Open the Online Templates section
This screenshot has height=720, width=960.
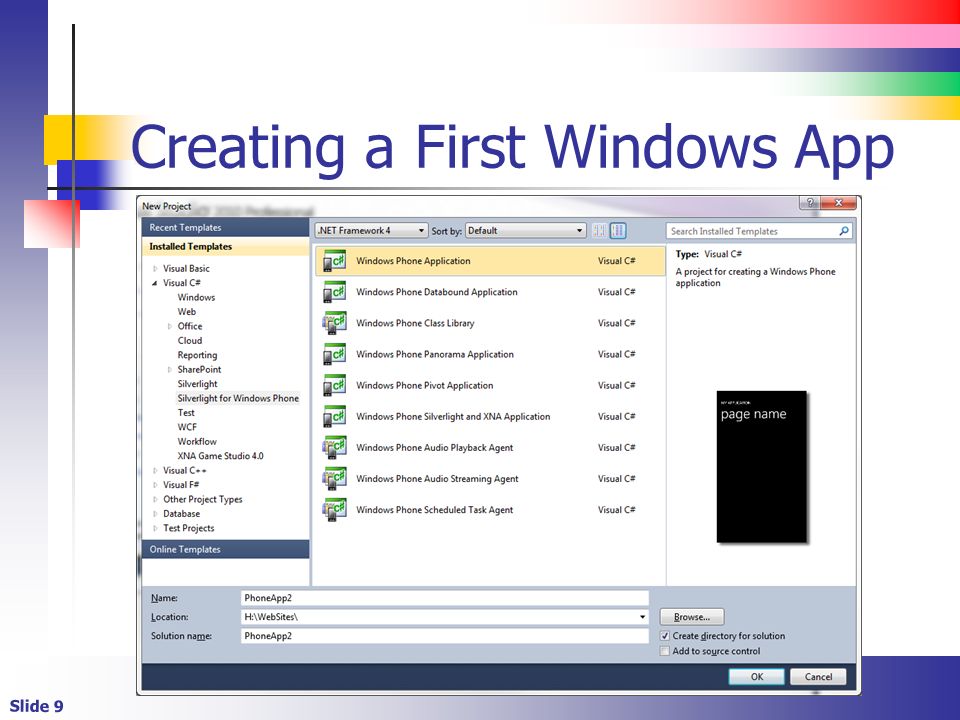pyautogui.click(x=225, y=549)
